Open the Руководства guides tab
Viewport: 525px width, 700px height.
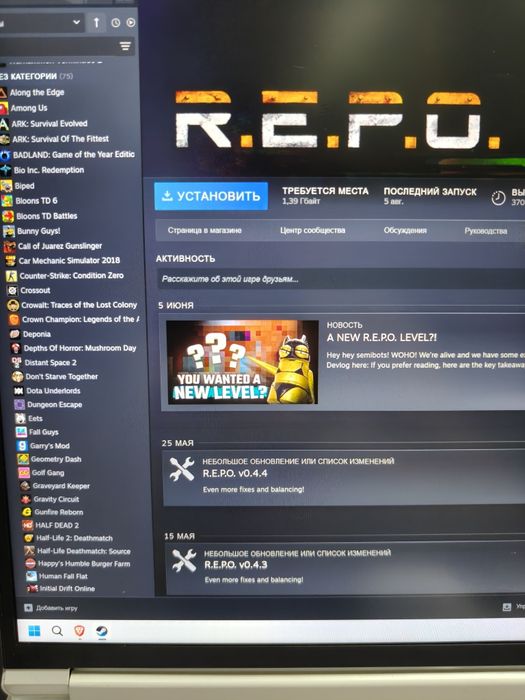(486, 231)
